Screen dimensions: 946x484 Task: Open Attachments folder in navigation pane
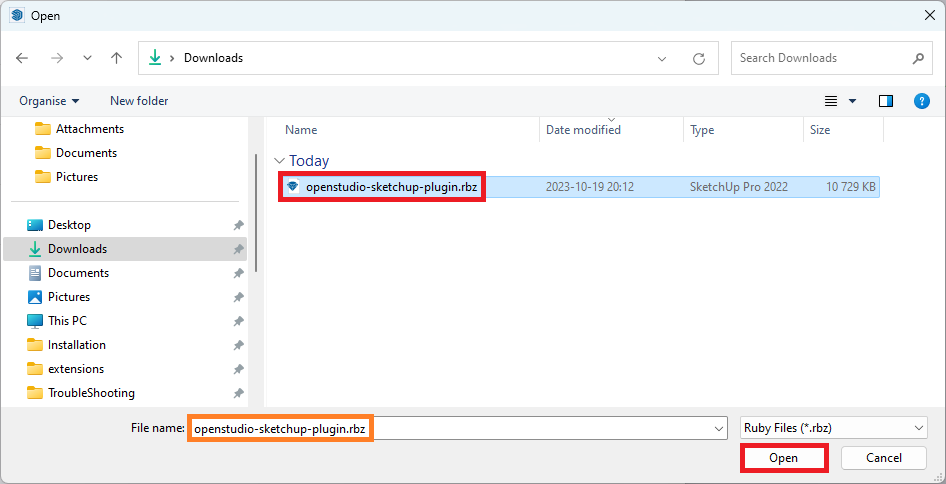pos(80,129)
